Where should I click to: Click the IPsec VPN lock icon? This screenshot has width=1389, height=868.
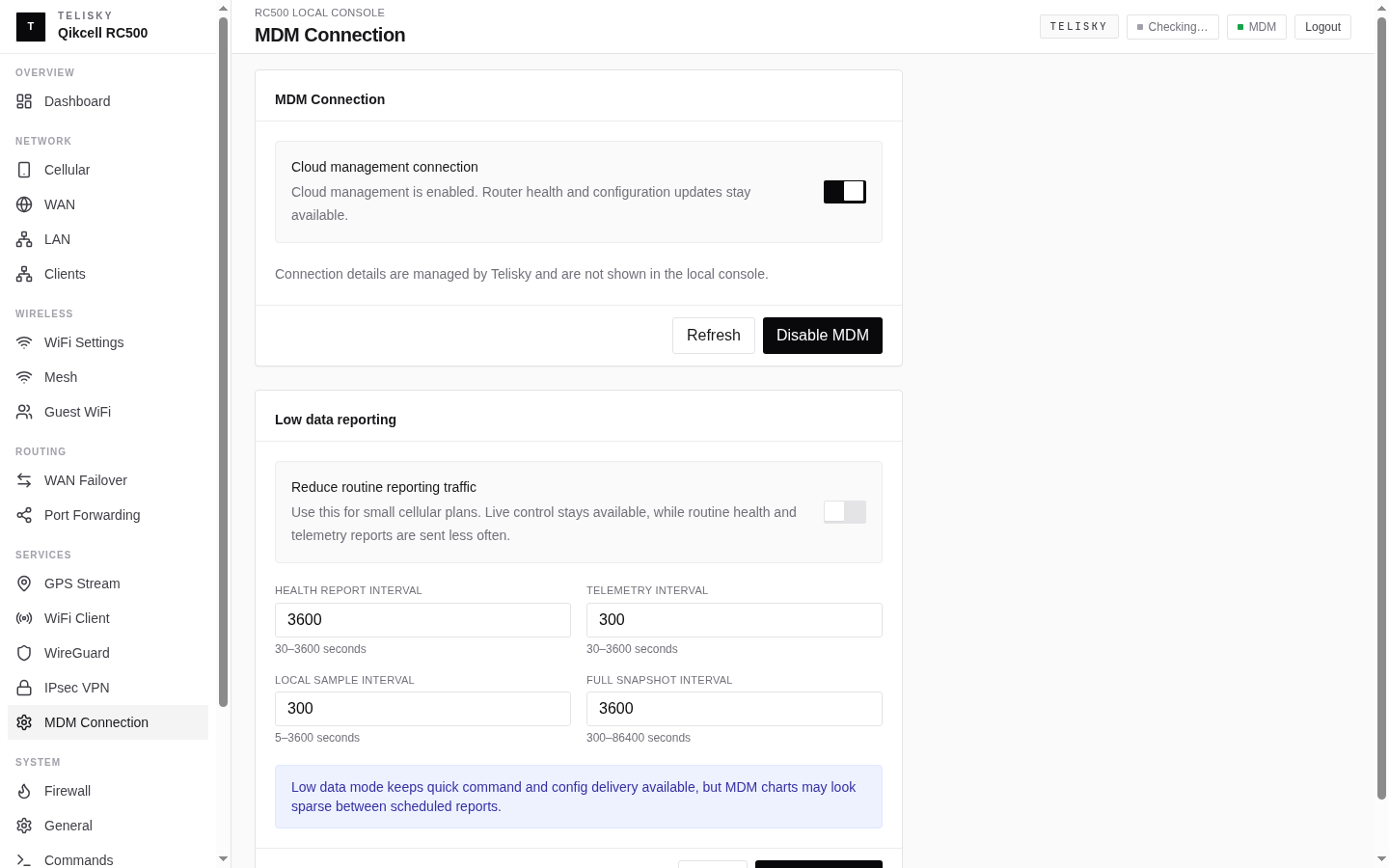pos(24,688)
